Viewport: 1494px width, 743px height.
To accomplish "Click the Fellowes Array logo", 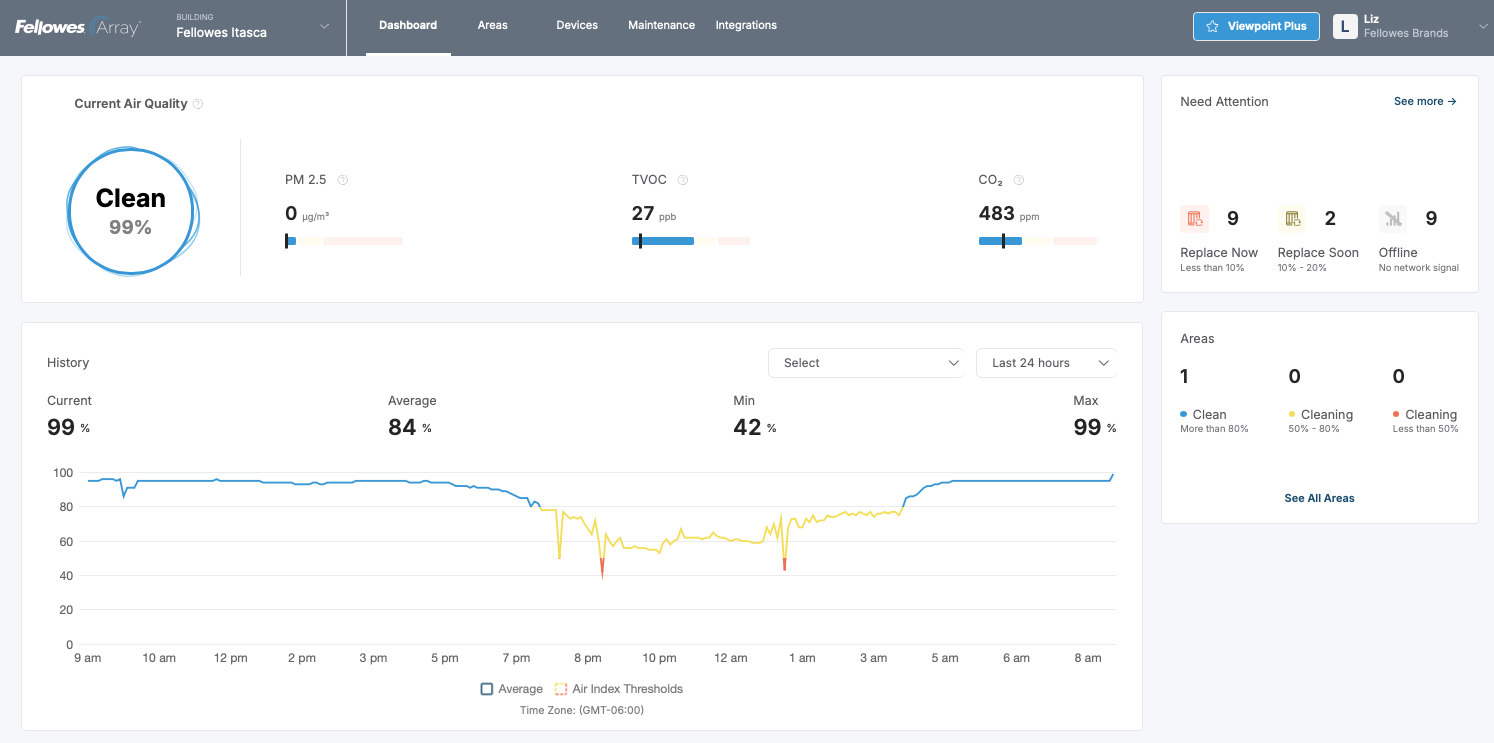I will [x=78, y=27].
